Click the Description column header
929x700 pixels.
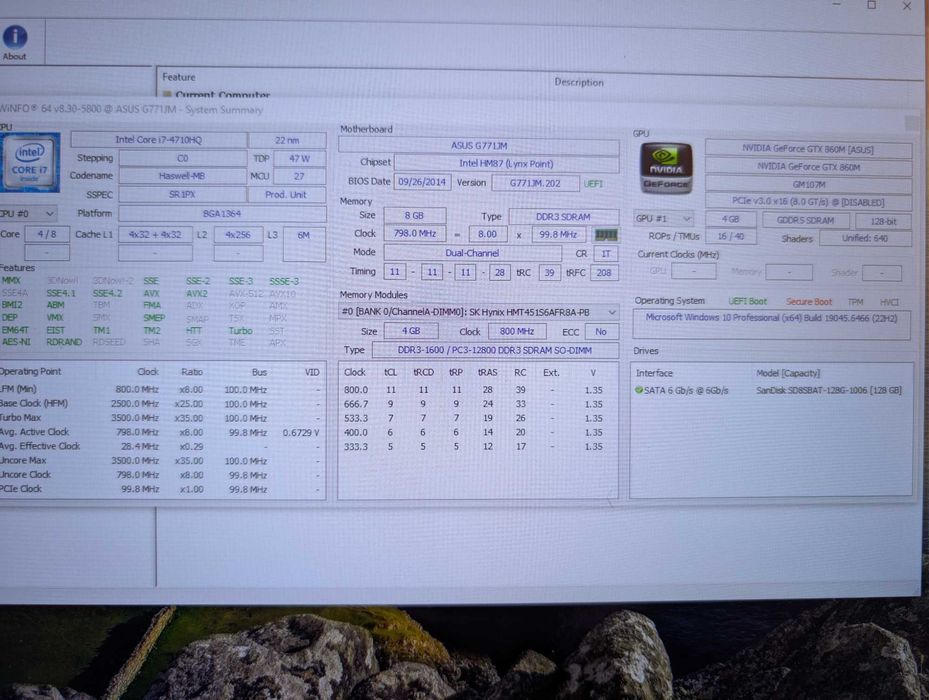579,82
